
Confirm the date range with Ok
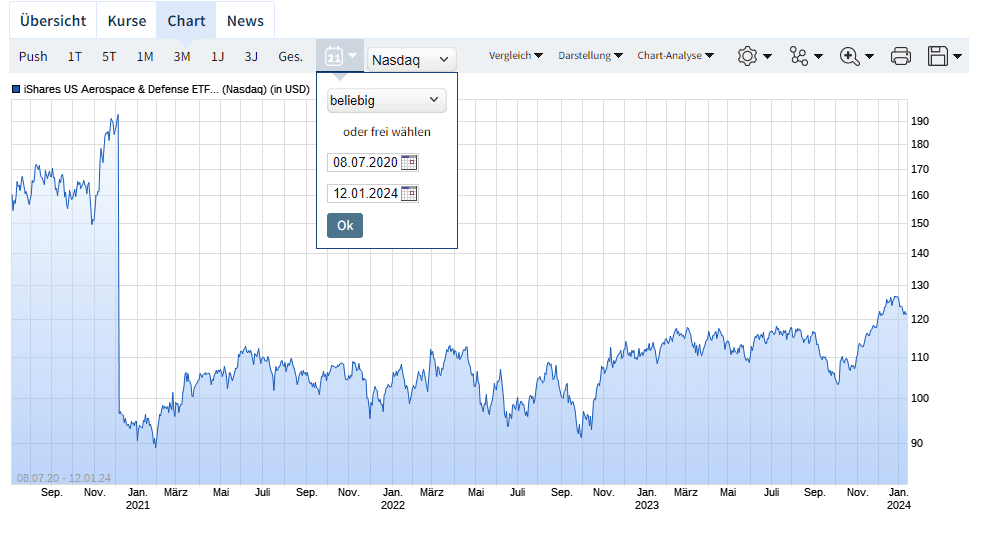345,226
